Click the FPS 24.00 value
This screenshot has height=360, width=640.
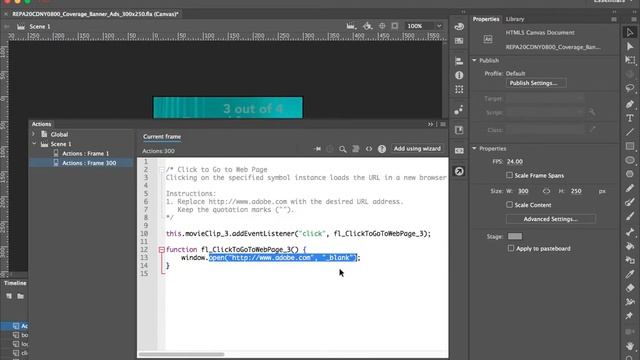point(515,162)
